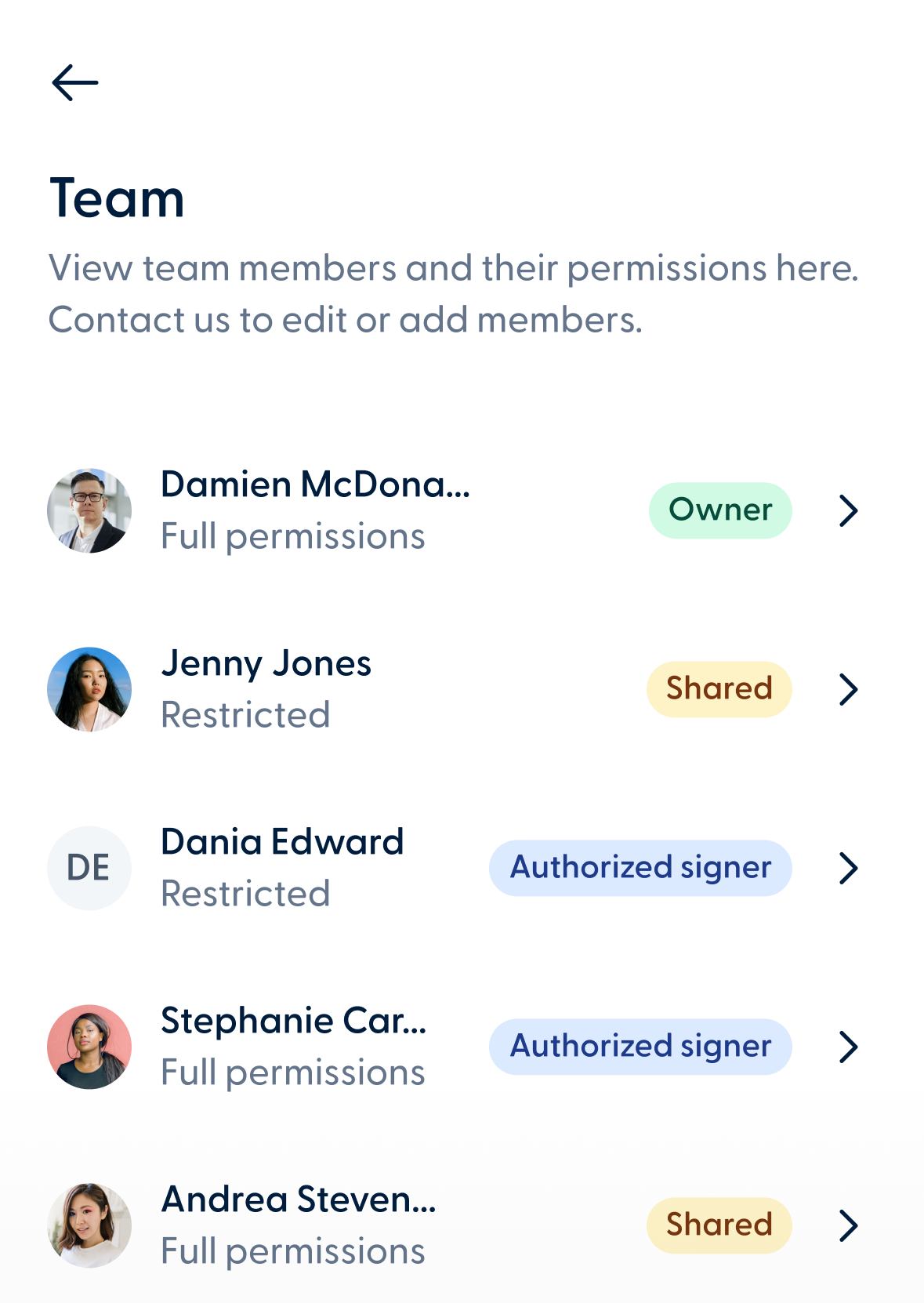Click the Team page heading
Viewport: 924px width, 1303px height.
pyautogui.click(x=117, y=198)
